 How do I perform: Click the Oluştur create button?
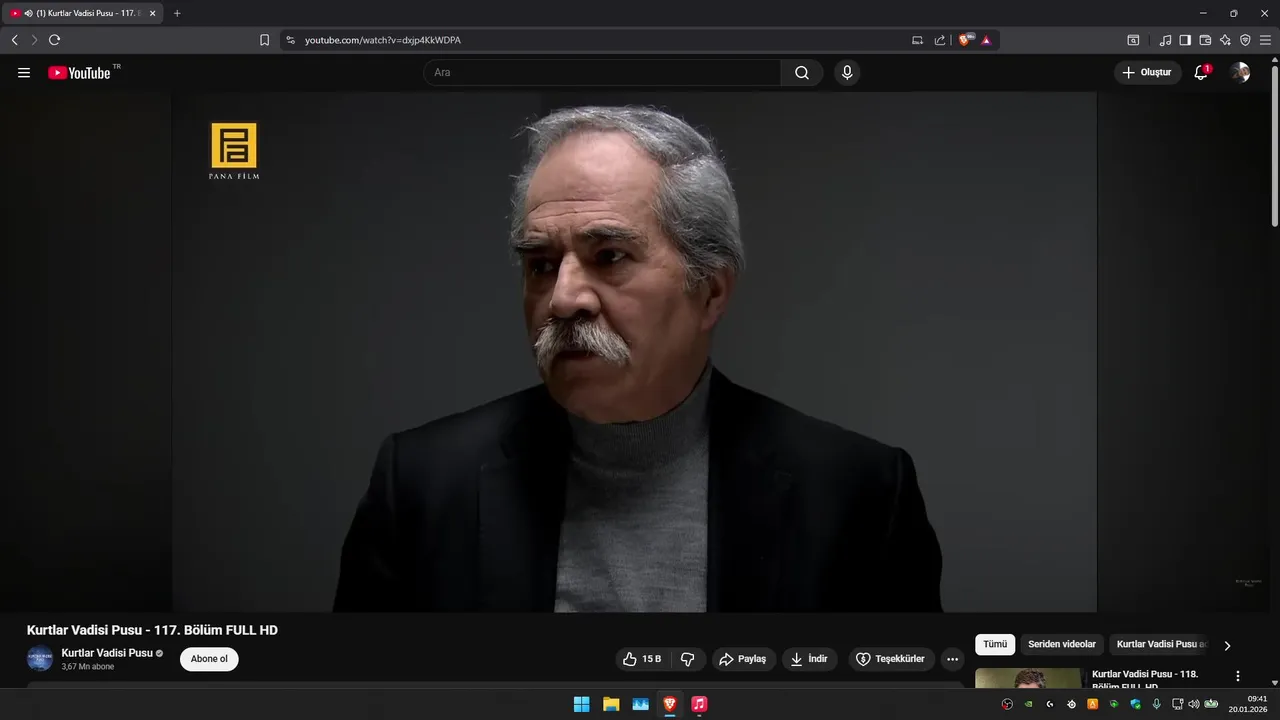1148,73
